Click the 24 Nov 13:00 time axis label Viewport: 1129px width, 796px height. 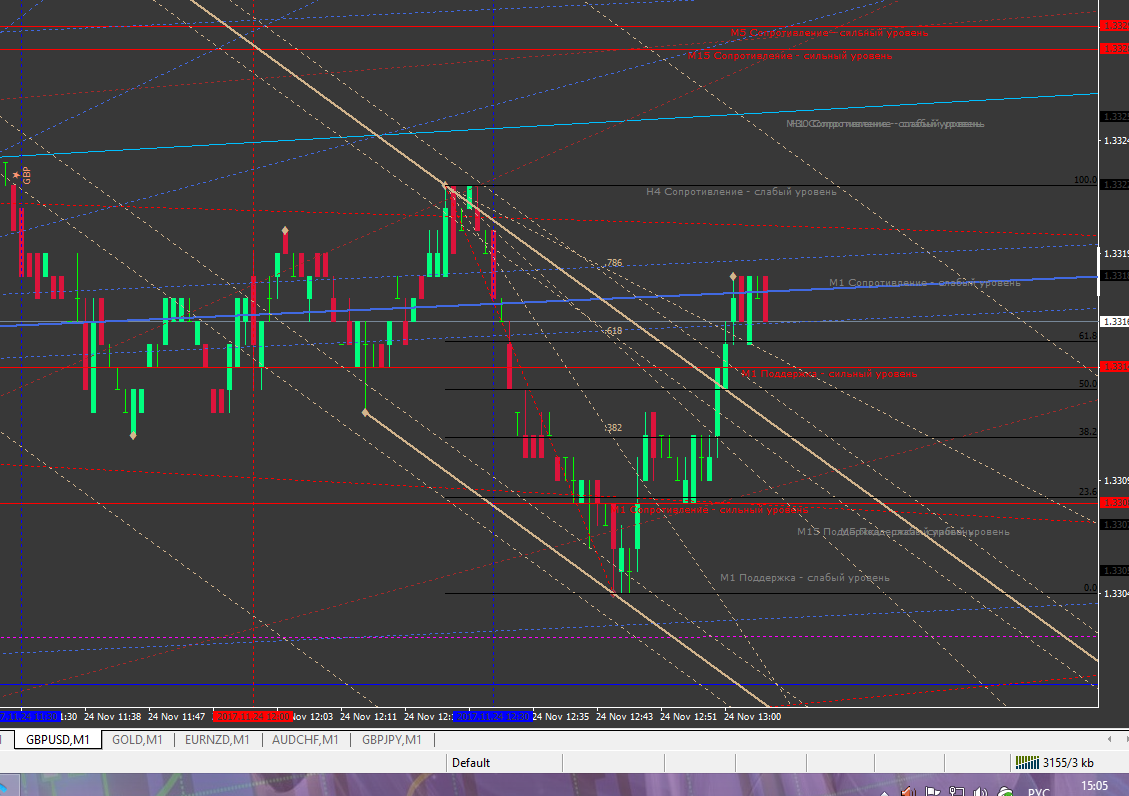click(752, 717)
